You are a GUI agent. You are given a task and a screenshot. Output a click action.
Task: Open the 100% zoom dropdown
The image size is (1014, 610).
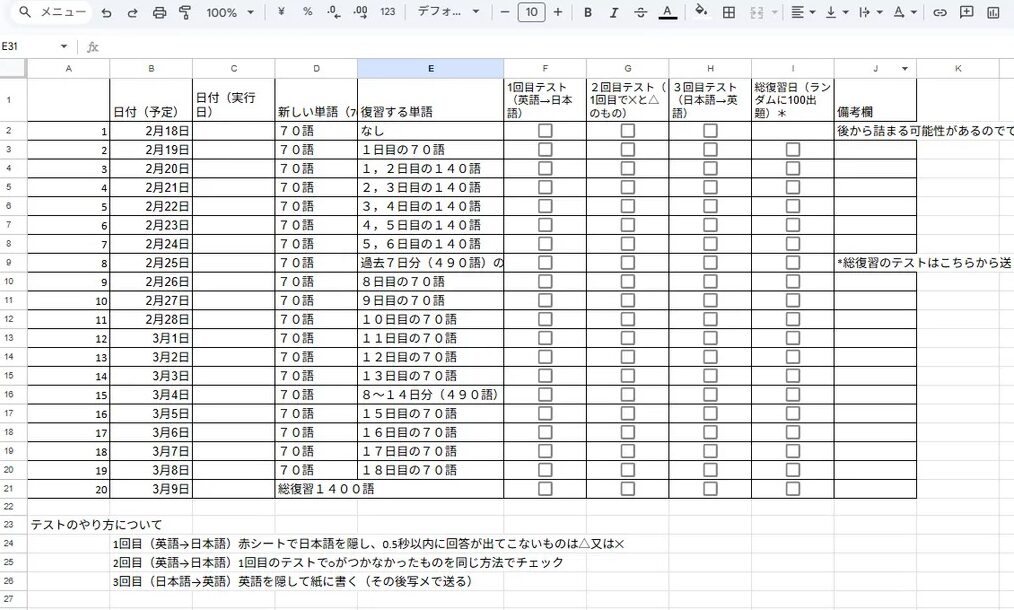tap(230, 12)
